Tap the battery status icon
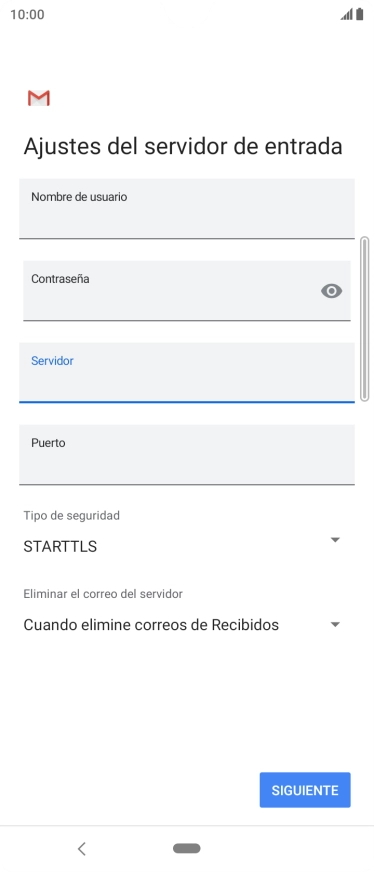The height and width of the screenshot is (872, 374). 360,14
